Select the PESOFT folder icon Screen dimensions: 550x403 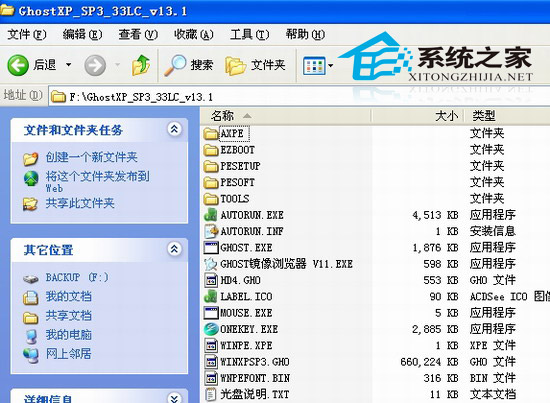pyautogui.click(x=211, y=182)
